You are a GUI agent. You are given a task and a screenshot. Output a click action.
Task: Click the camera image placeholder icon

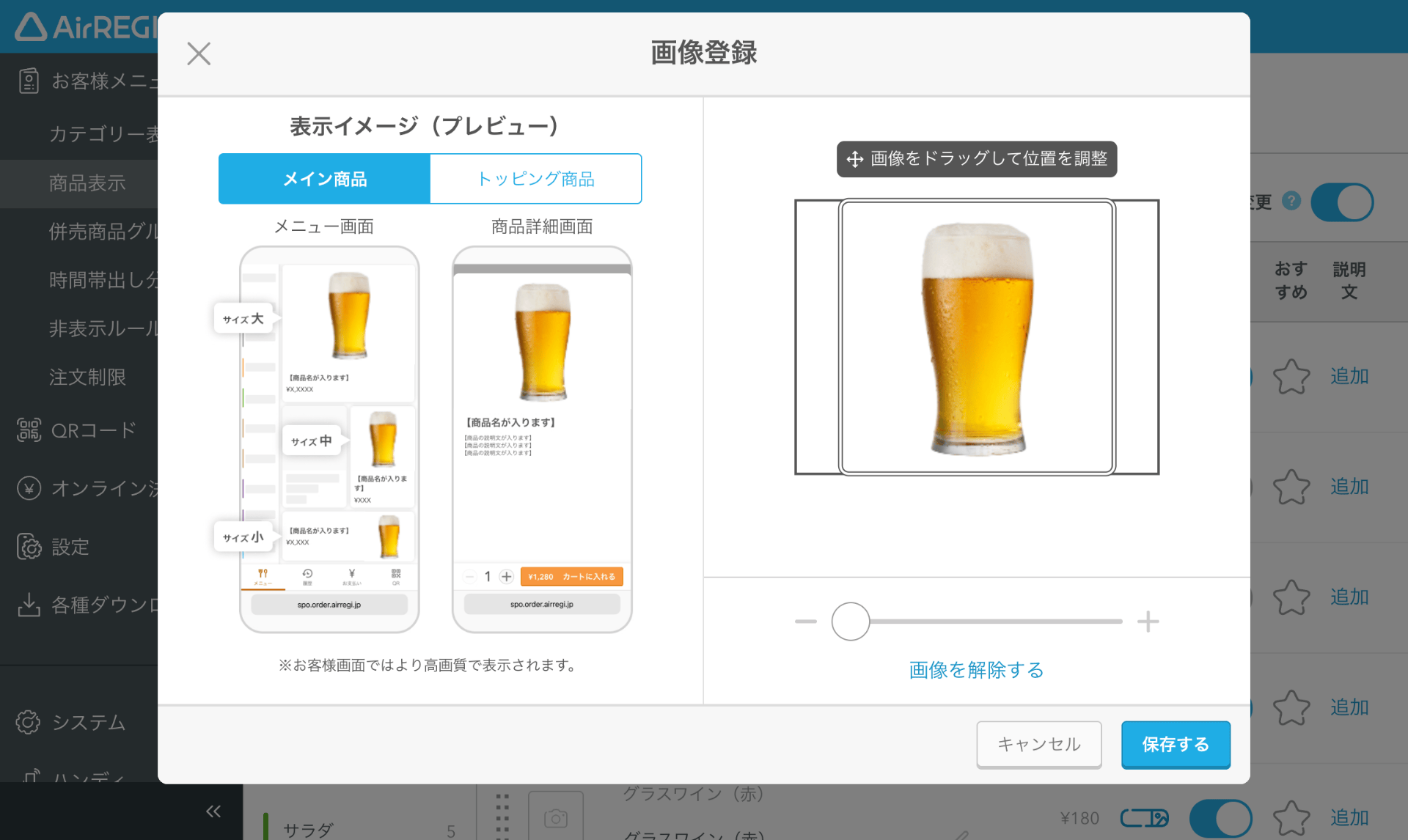pyautogui.click(x=556, y=818)
